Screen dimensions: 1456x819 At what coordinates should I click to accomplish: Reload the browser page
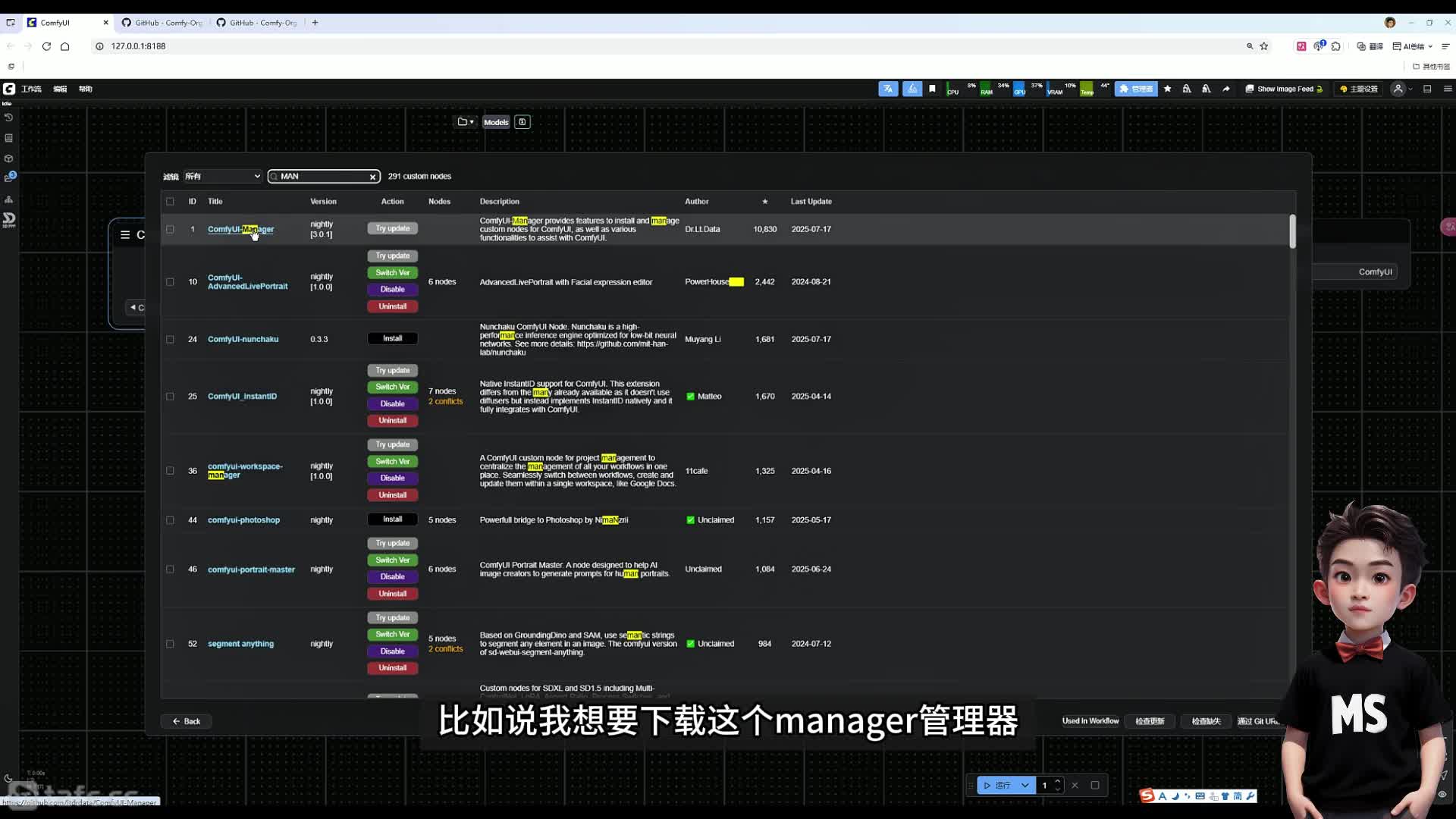coord(46,46)
